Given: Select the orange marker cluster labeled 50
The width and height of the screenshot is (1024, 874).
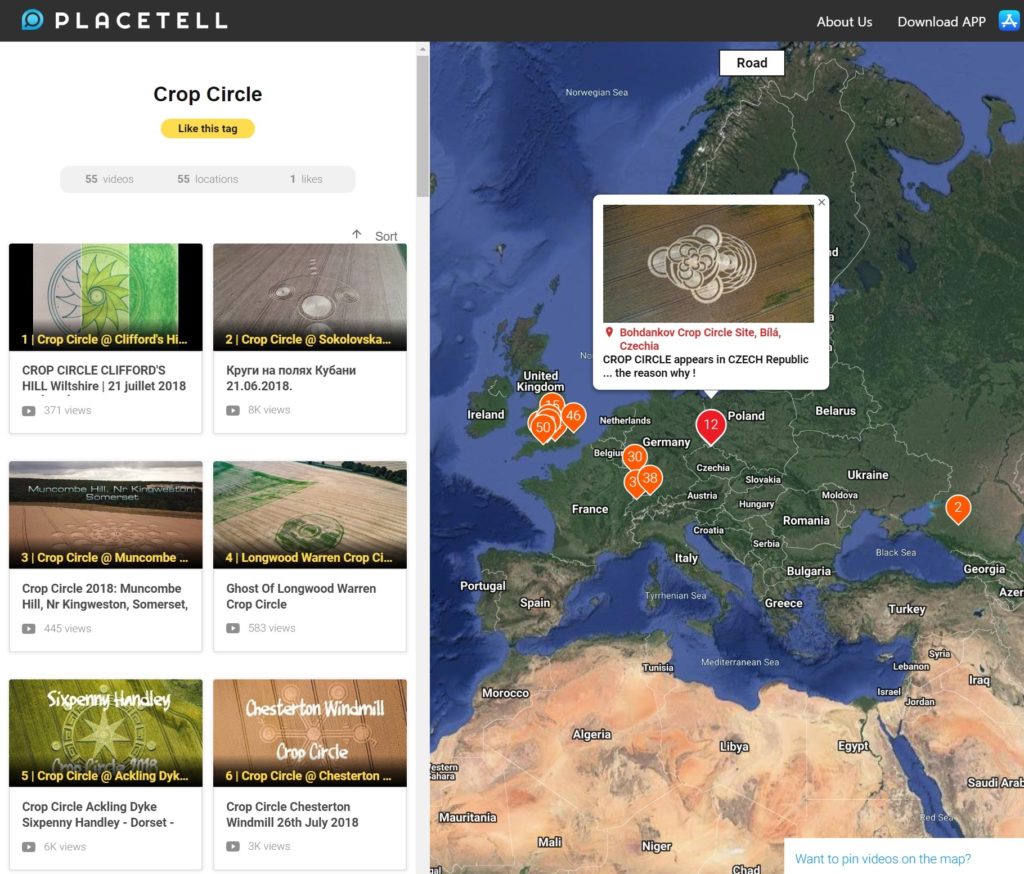Looking at the screenshot, I should click(541, 427).
